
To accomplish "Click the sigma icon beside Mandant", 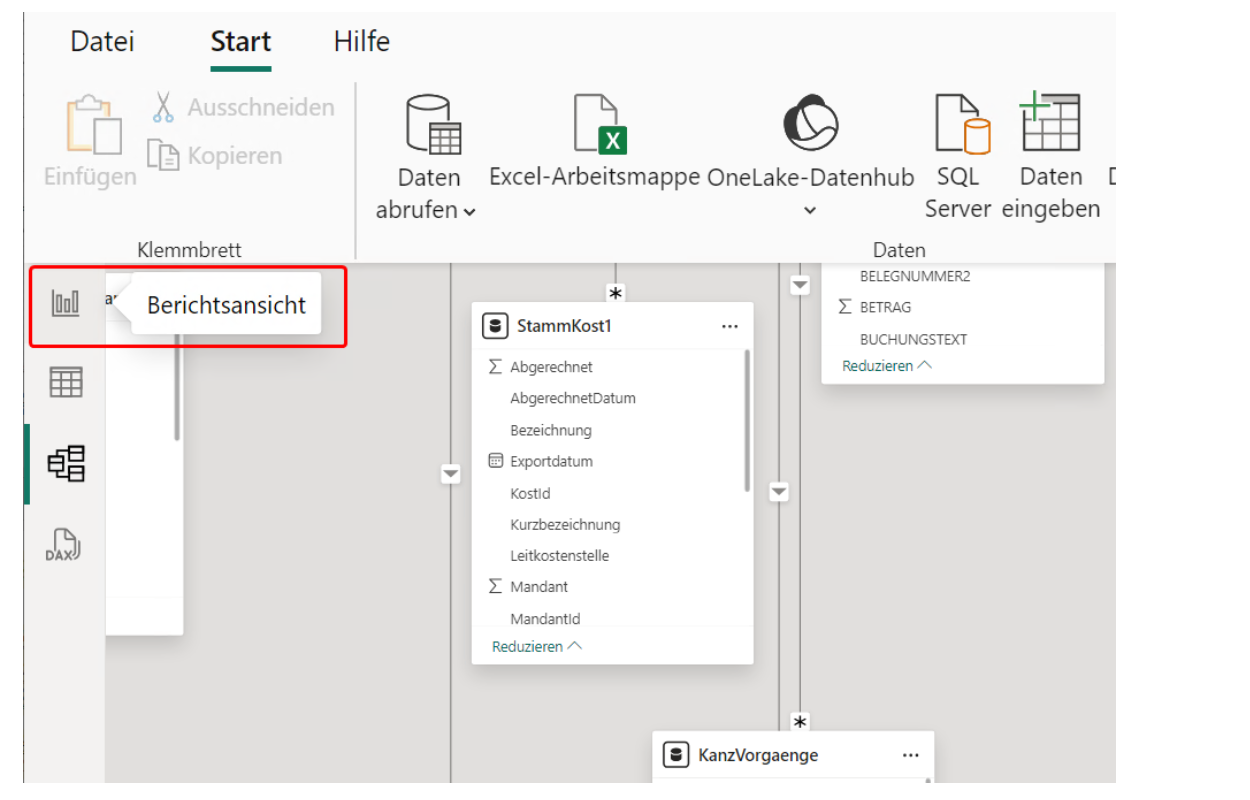I will tap(495, 586).
